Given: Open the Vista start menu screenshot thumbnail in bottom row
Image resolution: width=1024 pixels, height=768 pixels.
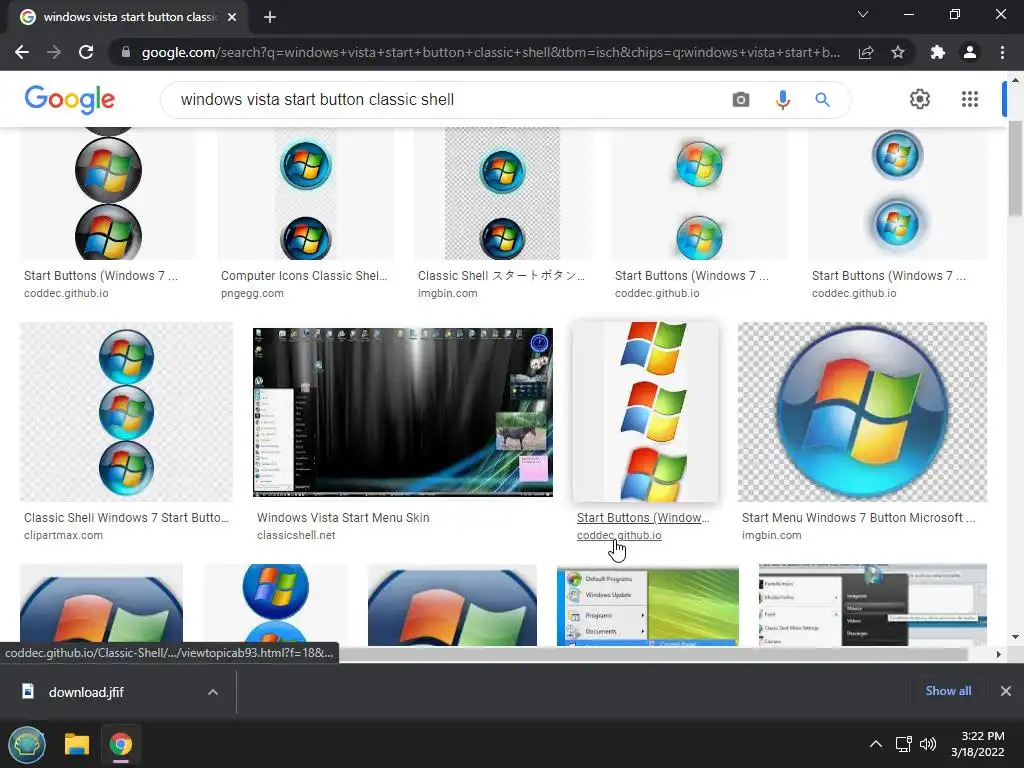Looking at the screenshot, I should point(648,605).
